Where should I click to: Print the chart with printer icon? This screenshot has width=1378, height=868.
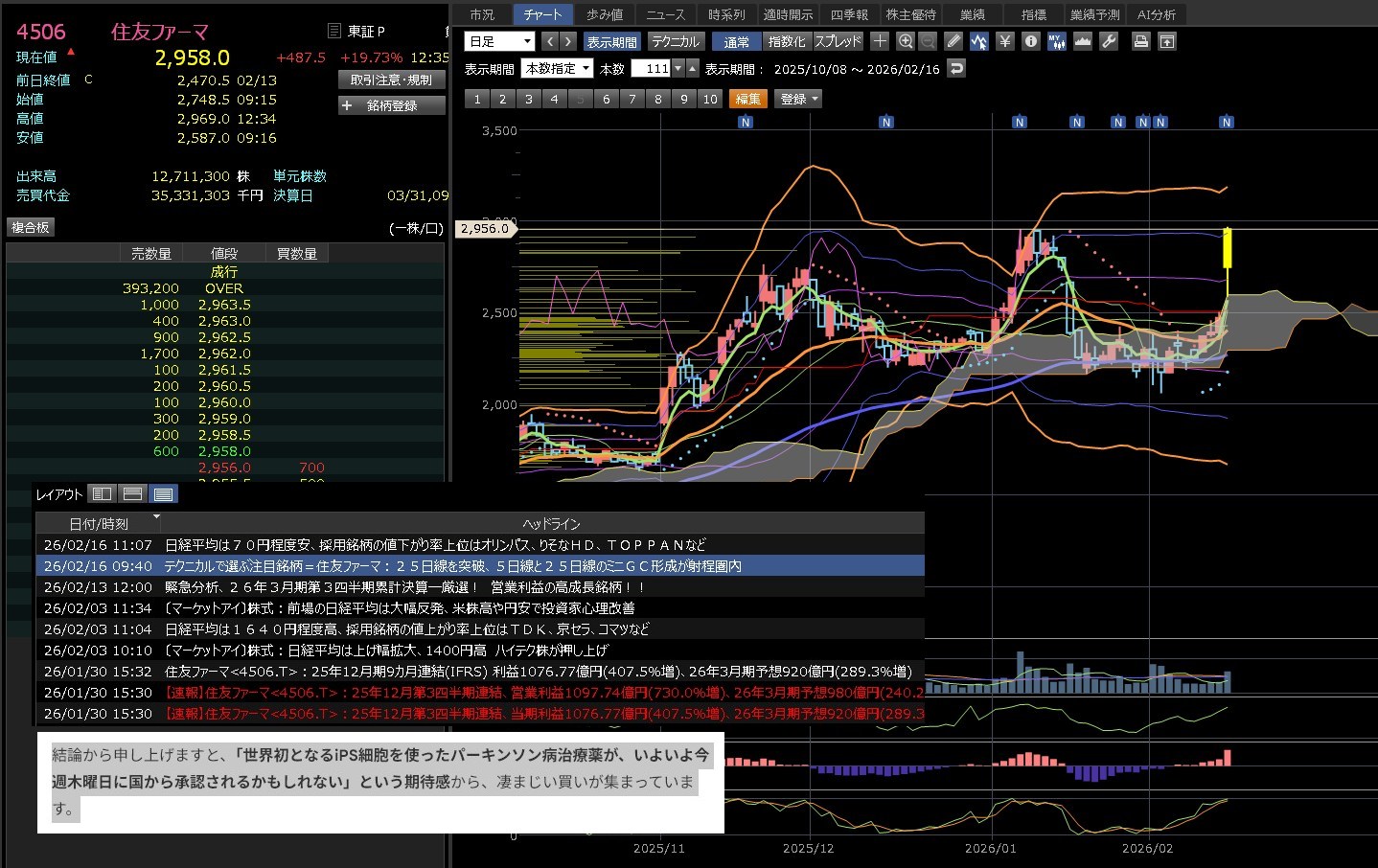point(1140,41)
